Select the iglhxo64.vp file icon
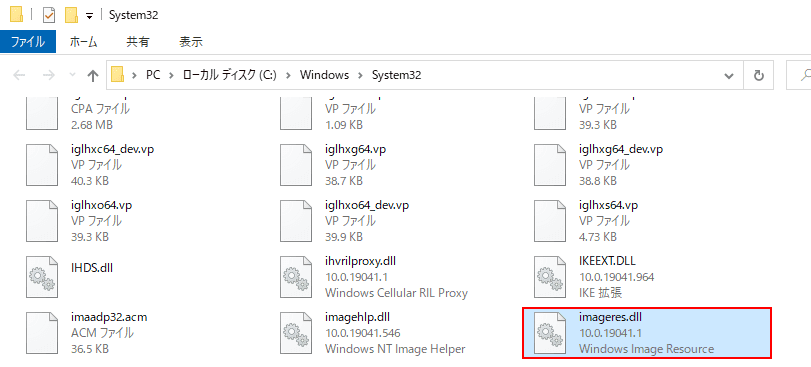Screen dimensions: 811x367 click(42, 221)
